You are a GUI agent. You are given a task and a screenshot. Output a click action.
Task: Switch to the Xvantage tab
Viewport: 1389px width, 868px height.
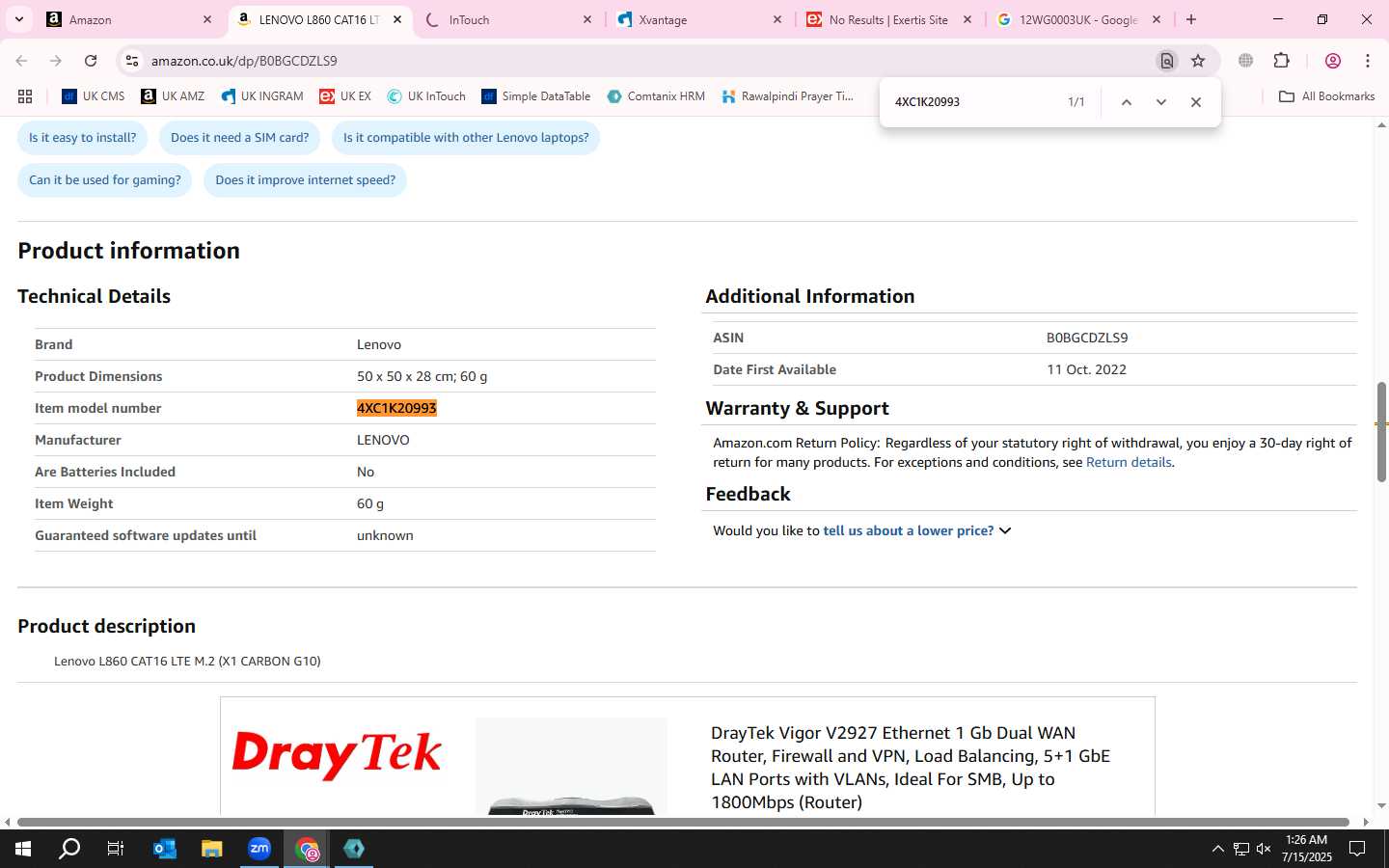(x=700, y=19)
